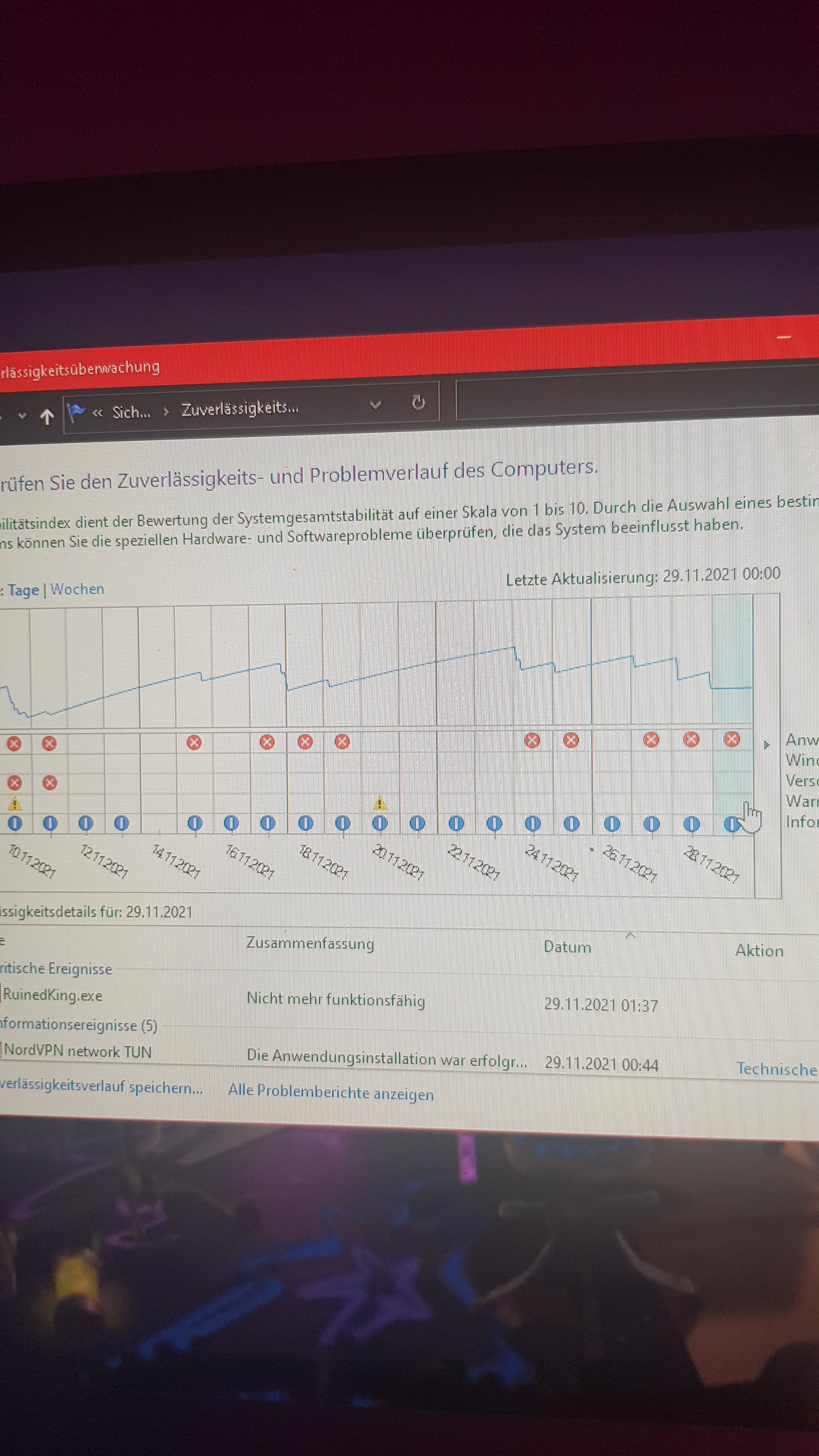Click the flag icon in address bar
The image size is (819, 1456).
click(76, 412)
